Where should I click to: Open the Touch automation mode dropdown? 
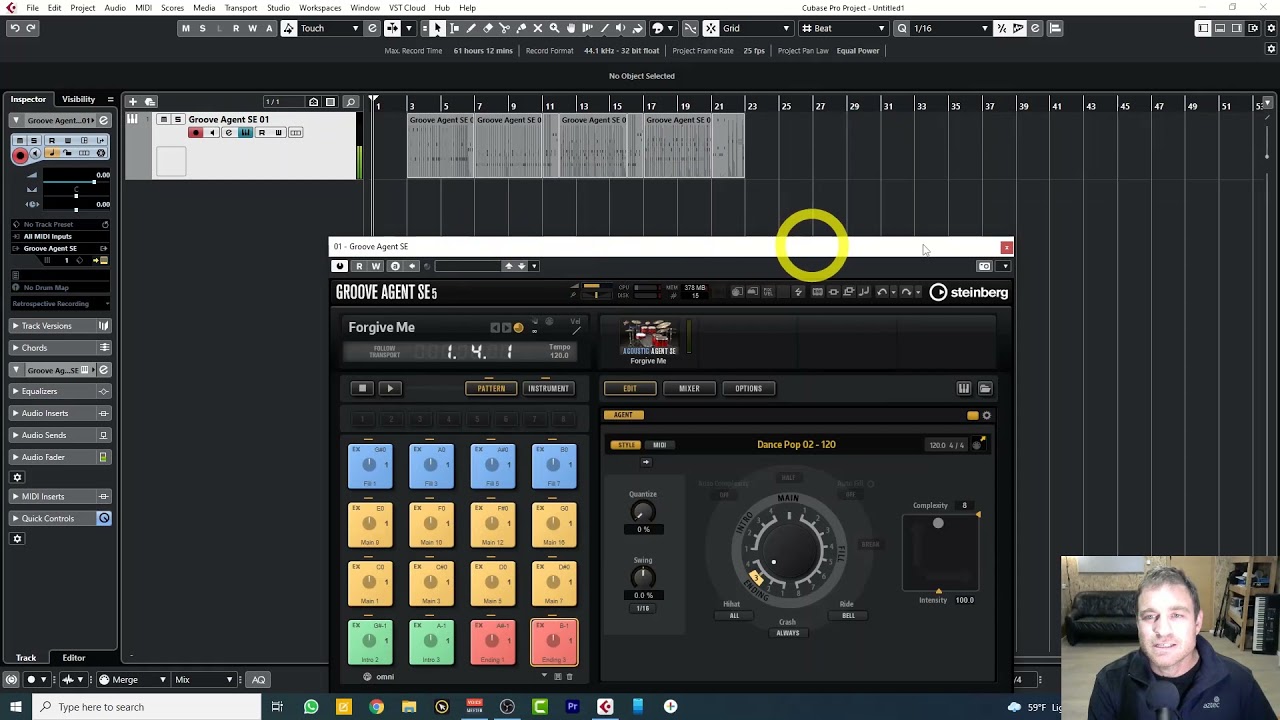pyautogui.click(x=330, y=28)
